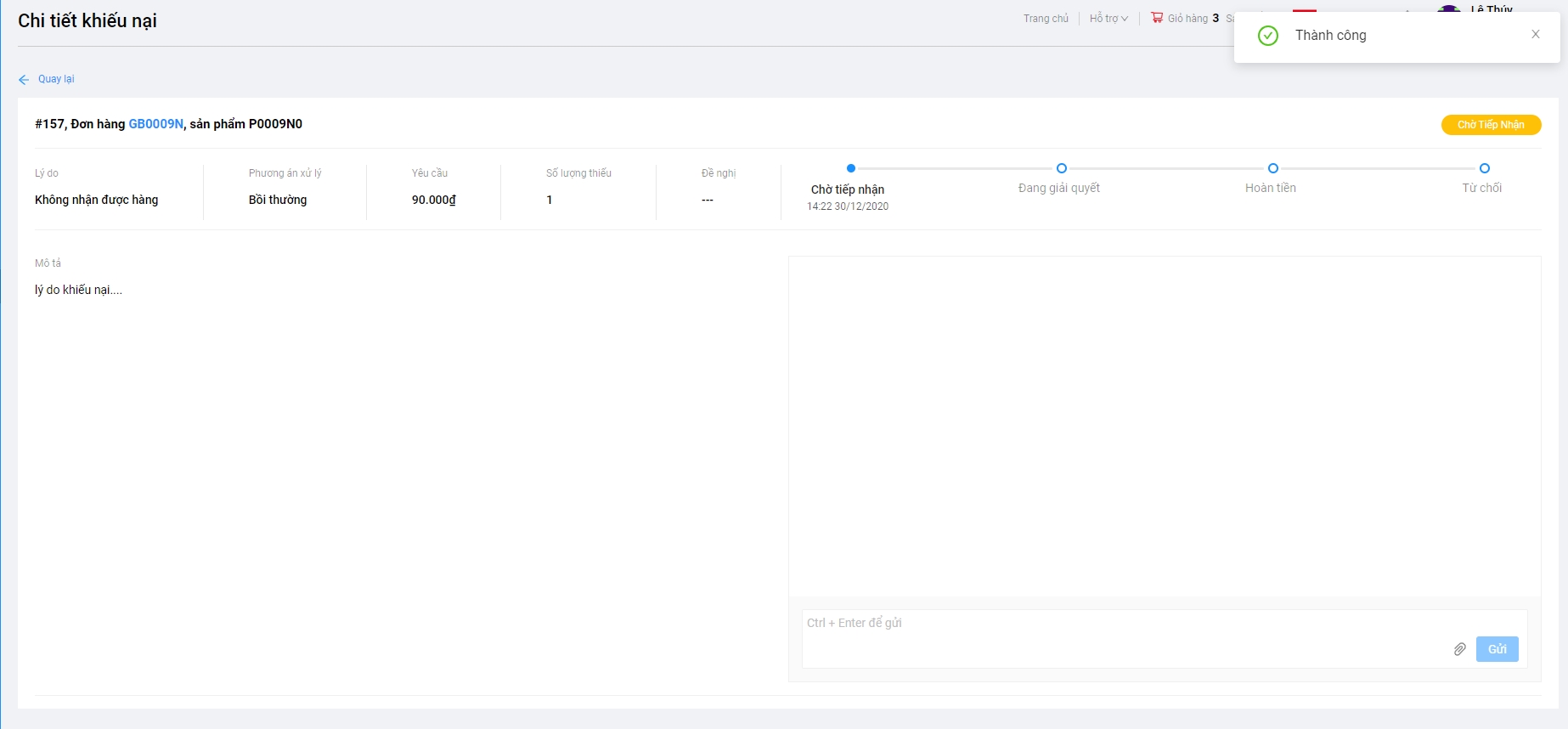Click the Chờ Tiếp Nhận status badge
The height and width of the screenshot is (729, 1568).
(x=1491, y=125)
